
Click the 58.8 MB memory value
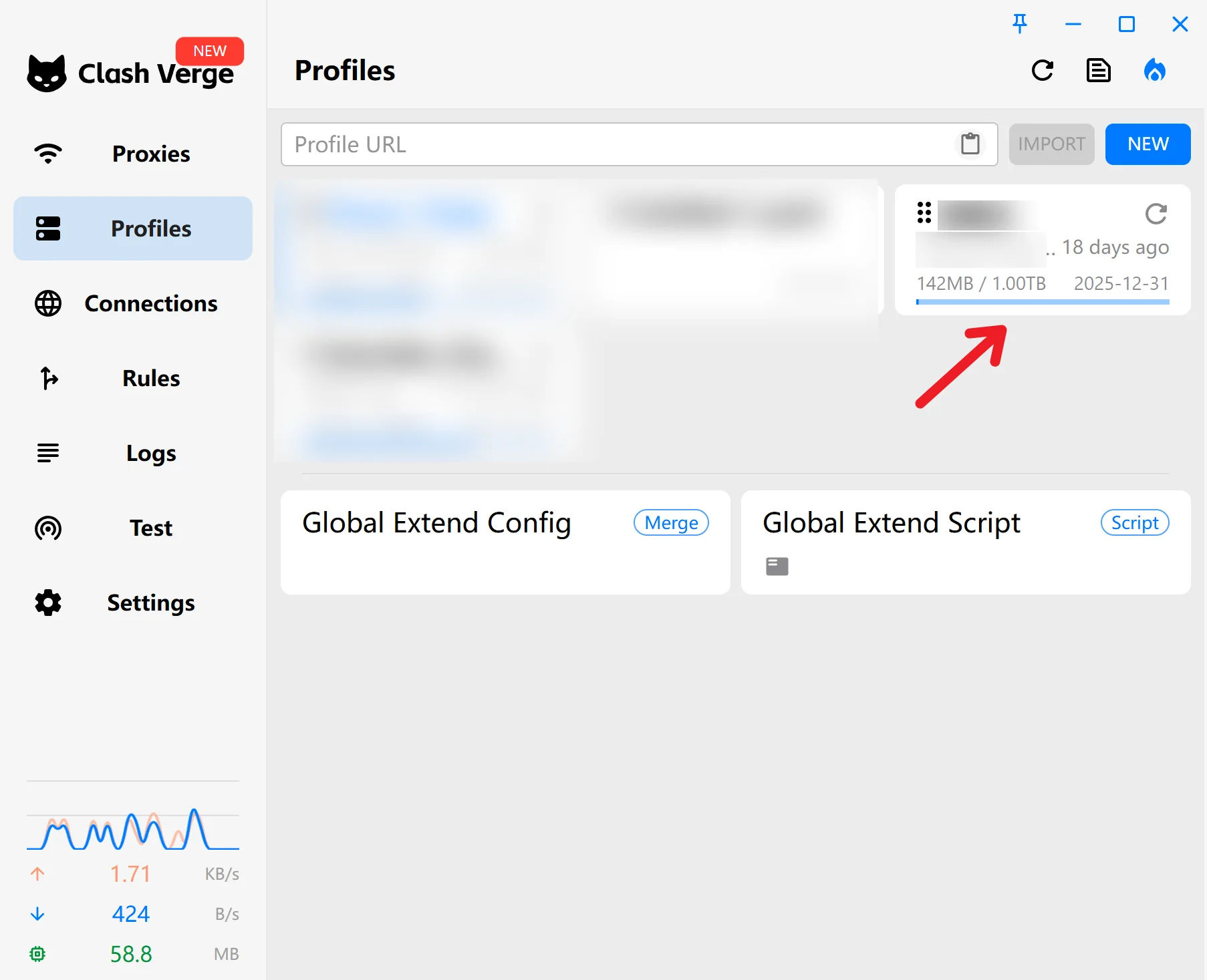(131, 954)
